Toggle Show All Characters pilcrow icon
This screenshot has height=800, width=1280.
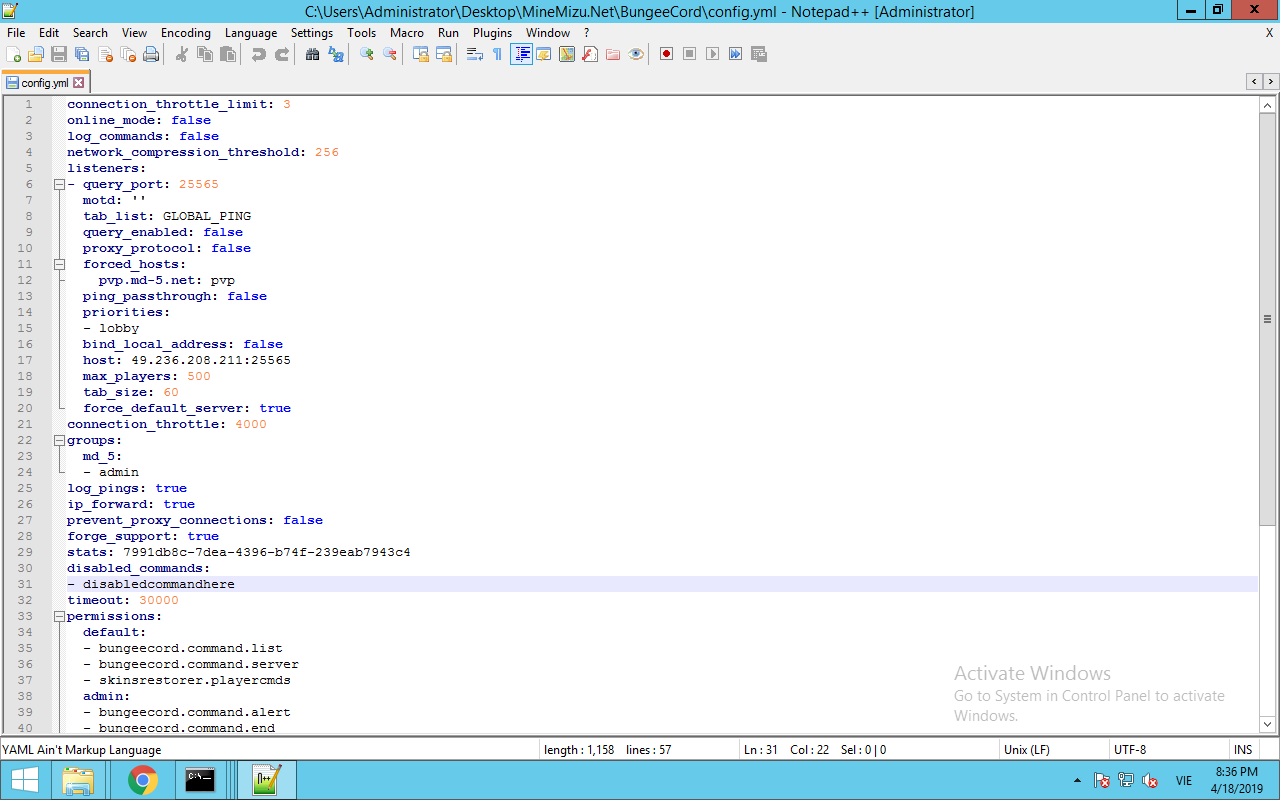click(497, 54)
